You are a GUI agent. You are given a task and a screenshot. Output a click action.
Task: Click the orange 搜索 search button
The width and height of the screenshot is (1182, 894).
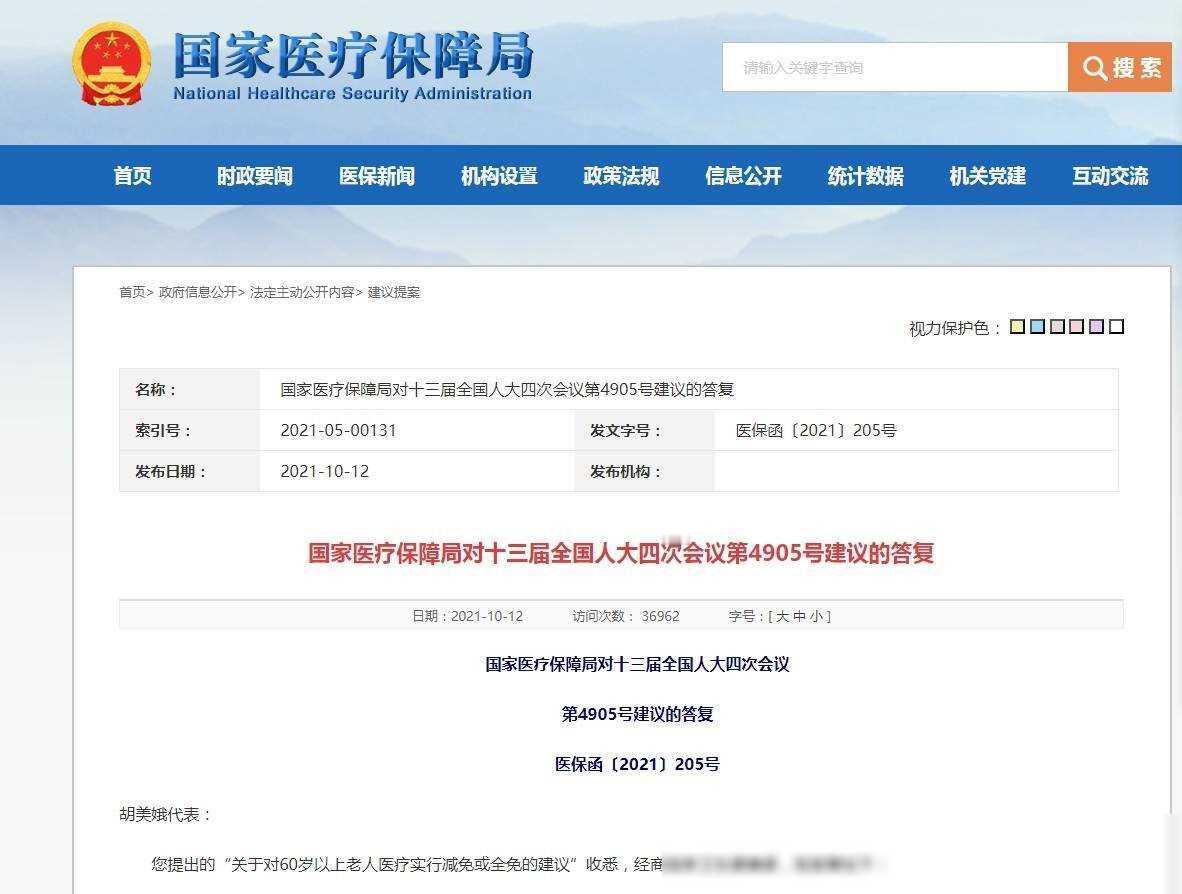click(x=1119, y=67)
